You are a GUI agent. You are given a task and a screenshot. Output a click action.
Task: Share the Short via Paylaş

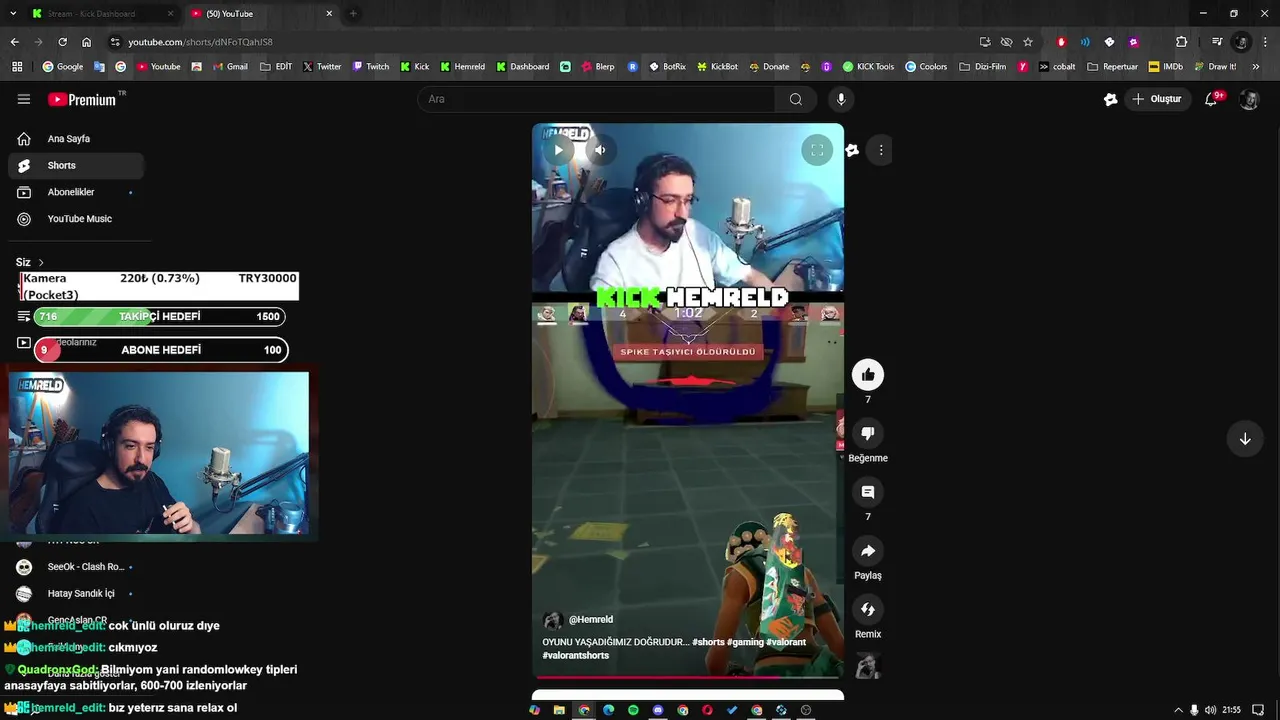868,551
